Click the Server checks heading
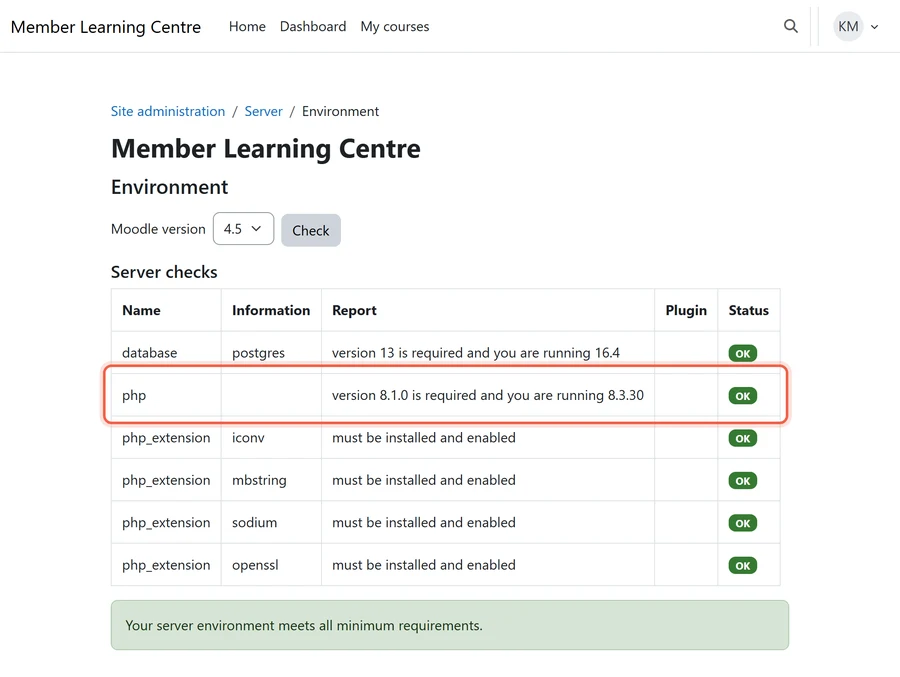 click(164, 272)
